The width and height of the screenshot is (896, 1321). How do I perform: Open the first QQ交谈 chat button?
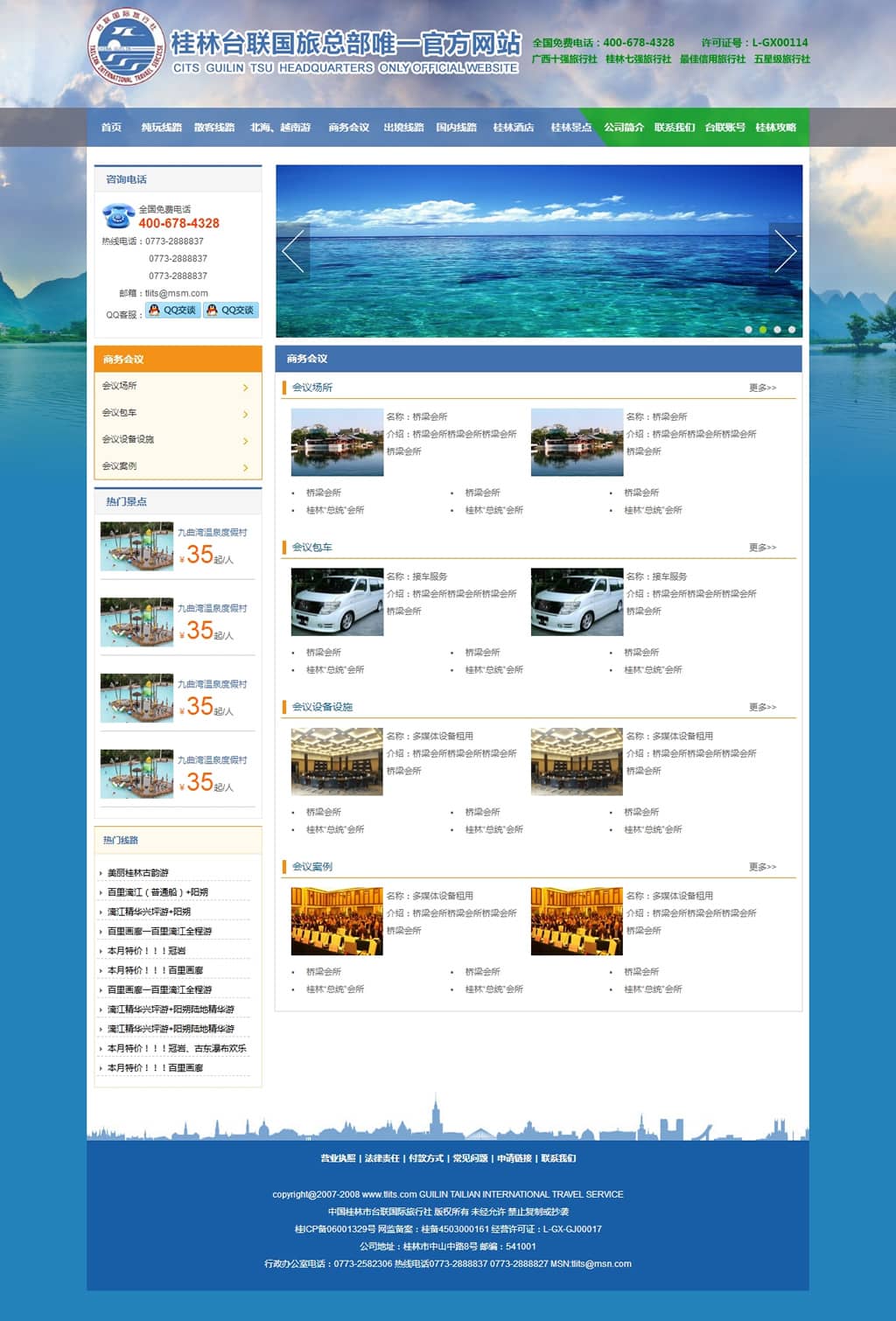(172, 311)
